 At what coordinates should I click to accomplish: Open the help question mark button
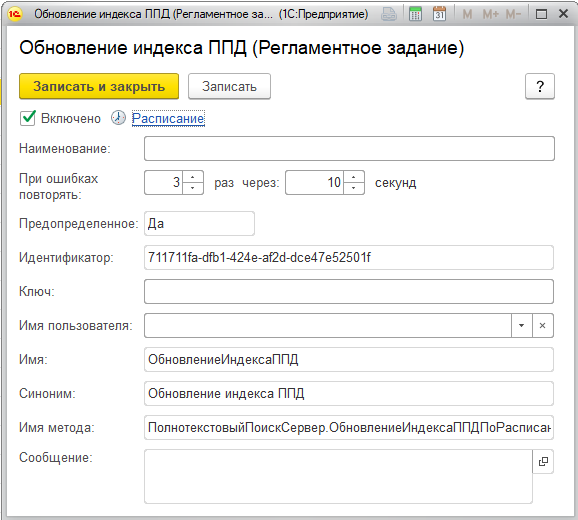tap(540, 86)
